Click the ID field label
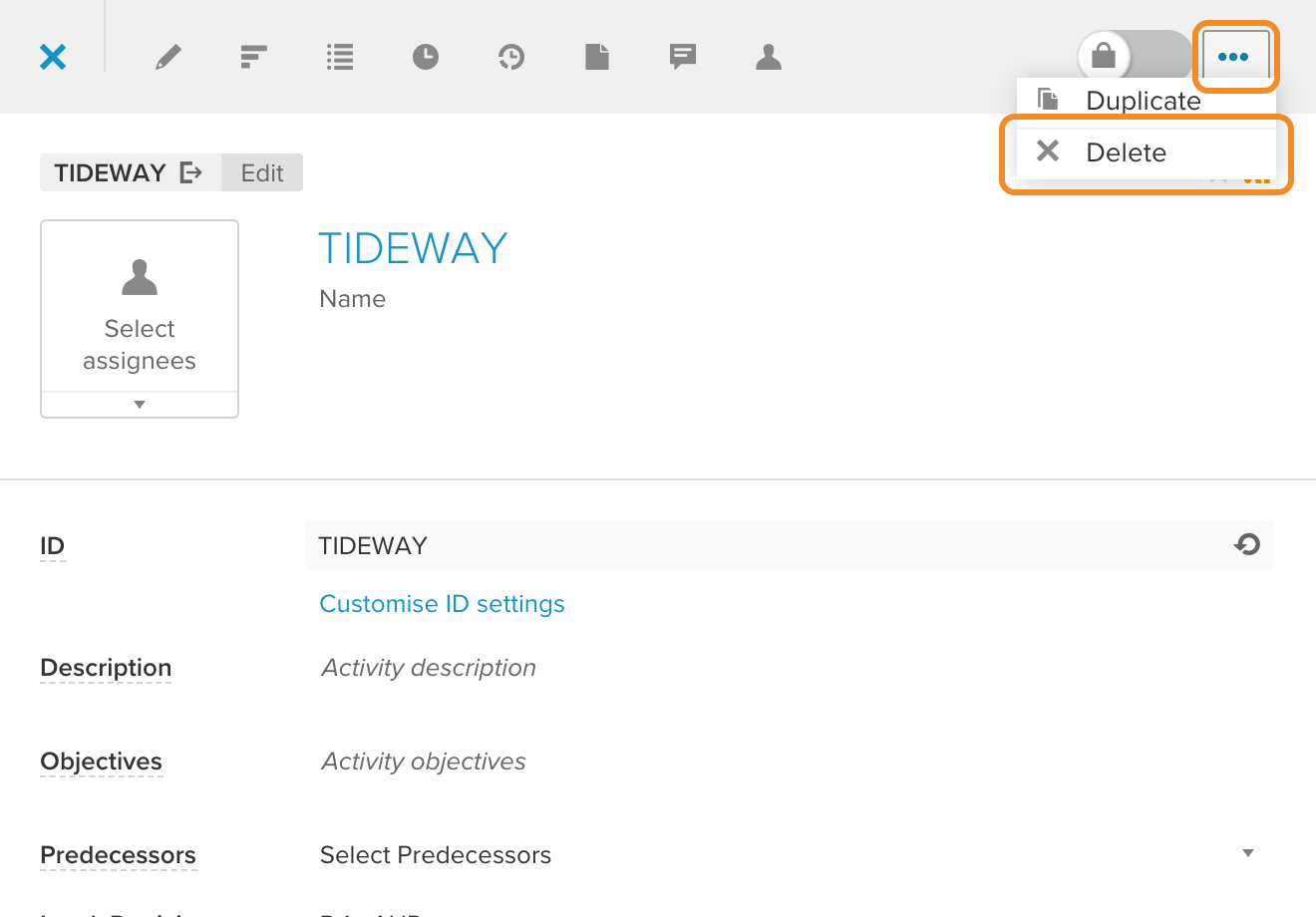Viewport: 1316px width, 917px height. [52, 546]
